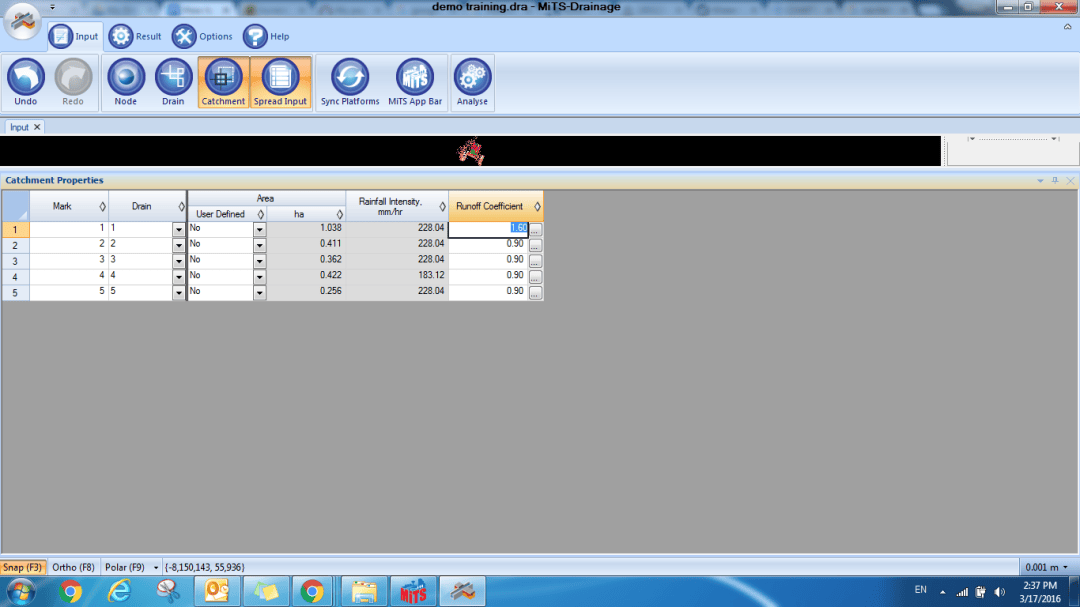Image resolution: width=1080 pixels, height=607 pixels.
Task: Click the ellipsis button for row 2 runoff coefficient
Action: [x=535, y=245]
